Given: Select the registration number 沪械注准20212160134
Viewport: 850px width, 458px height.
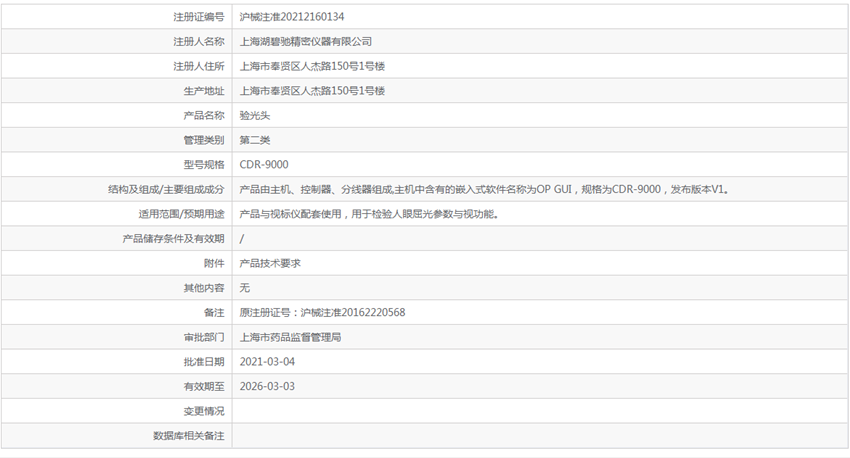Looking at the screenshot, I should [x=292, y=17].
